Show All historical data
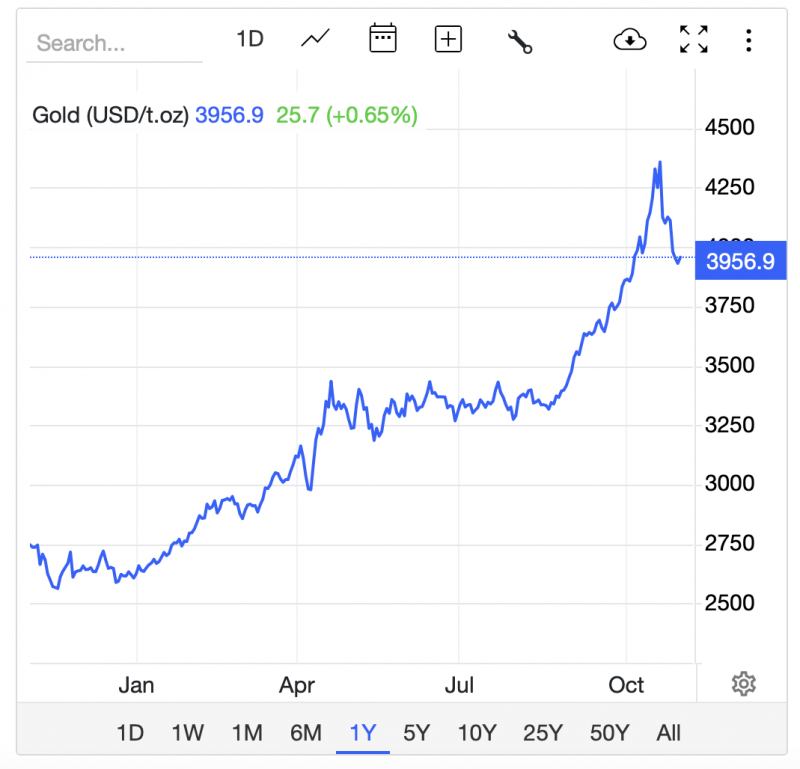 [669, 733]
